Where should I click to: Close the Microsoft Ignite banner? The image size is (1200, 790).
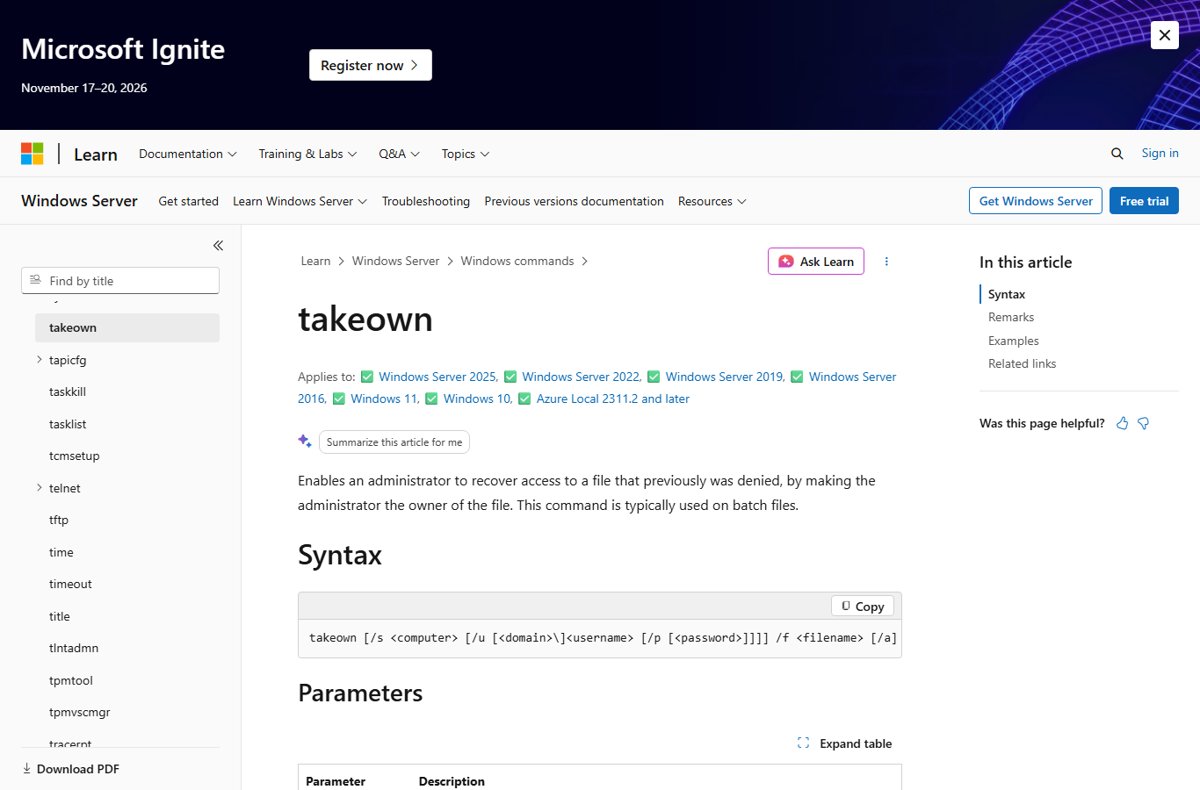pyautogui.click(x=1164, y=36)
